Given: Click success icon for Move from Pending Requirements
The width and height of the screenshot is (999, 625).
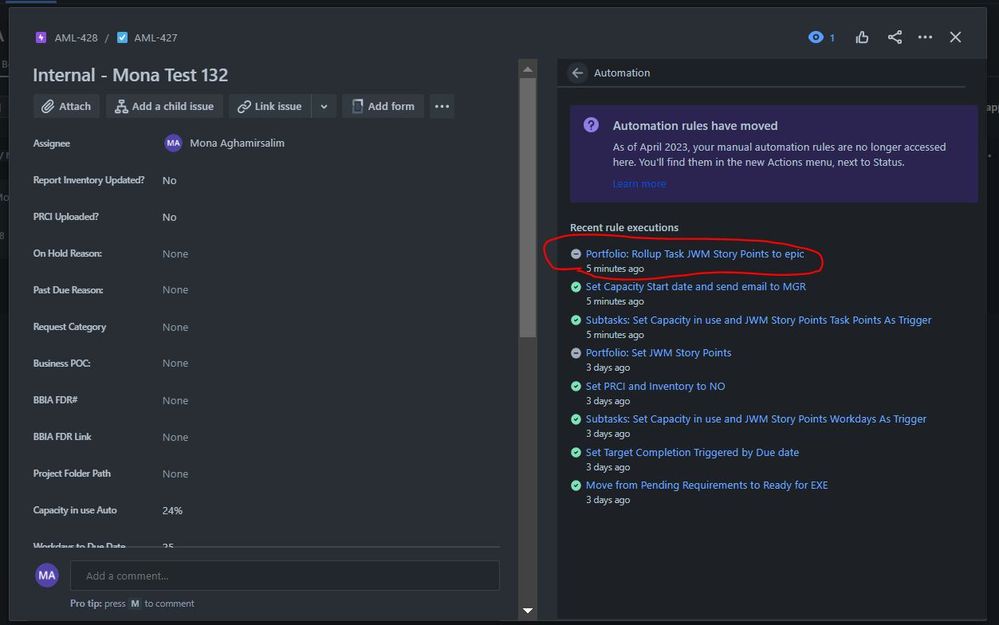Looking at the screenshot, I should point(576,485).
